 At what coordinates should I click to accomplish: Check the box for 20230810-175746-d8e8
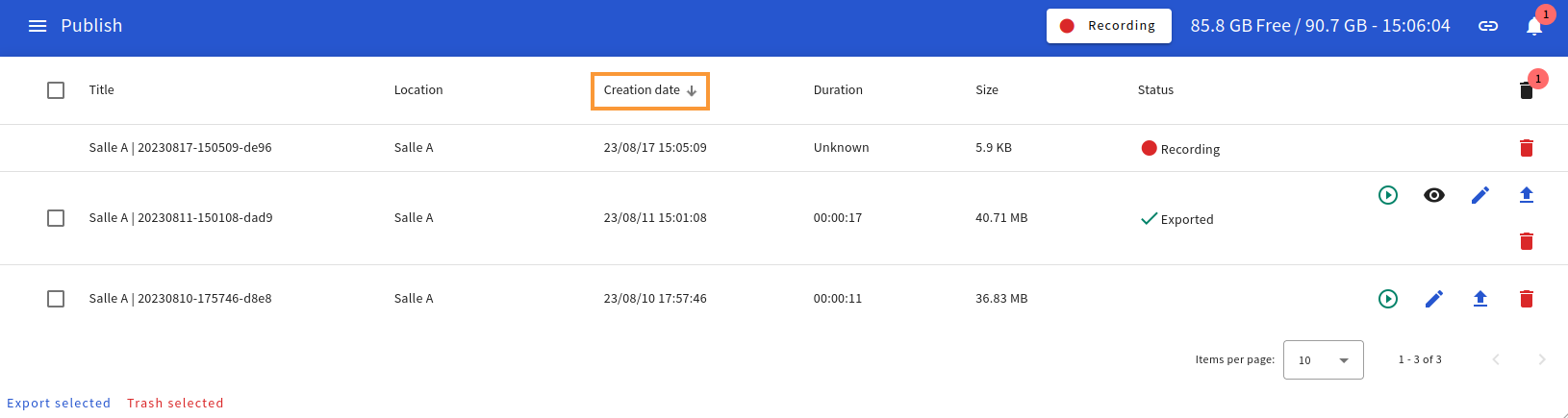pos(56,299)
